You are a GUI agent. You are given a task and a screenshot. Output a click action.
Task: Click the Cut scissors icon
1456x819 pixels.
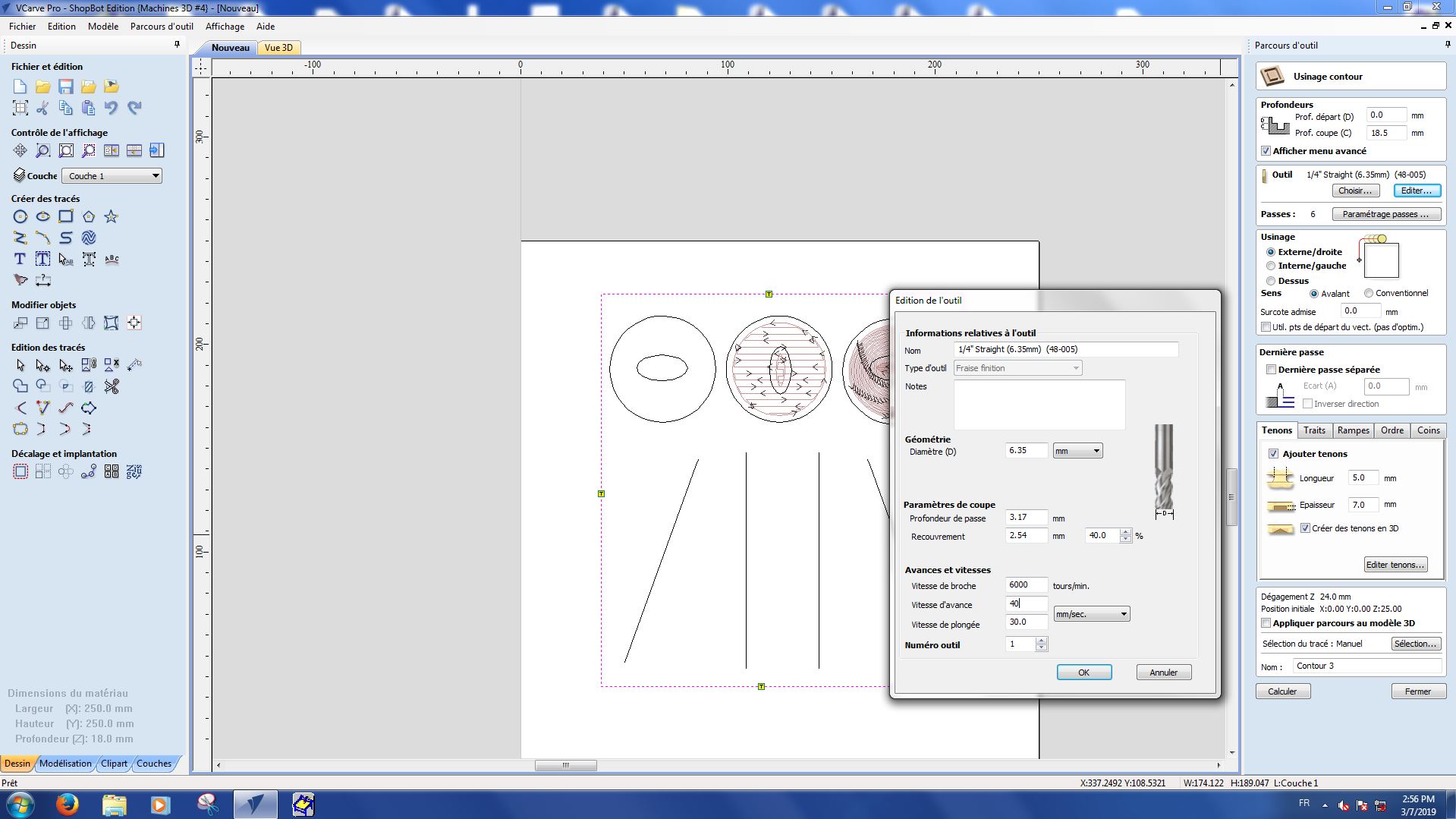tap(43, 108)
